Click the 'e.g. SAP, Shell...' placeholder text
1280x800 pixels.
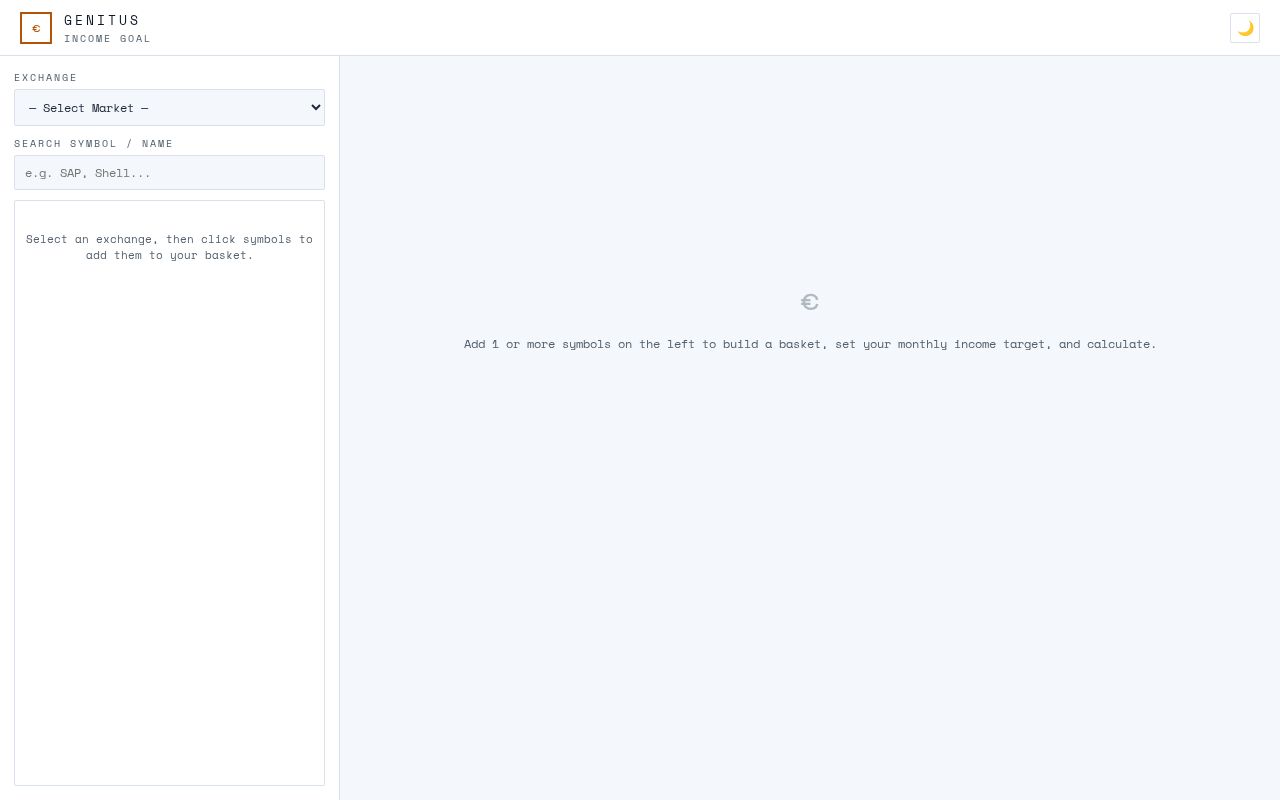[x=88, y=173]
